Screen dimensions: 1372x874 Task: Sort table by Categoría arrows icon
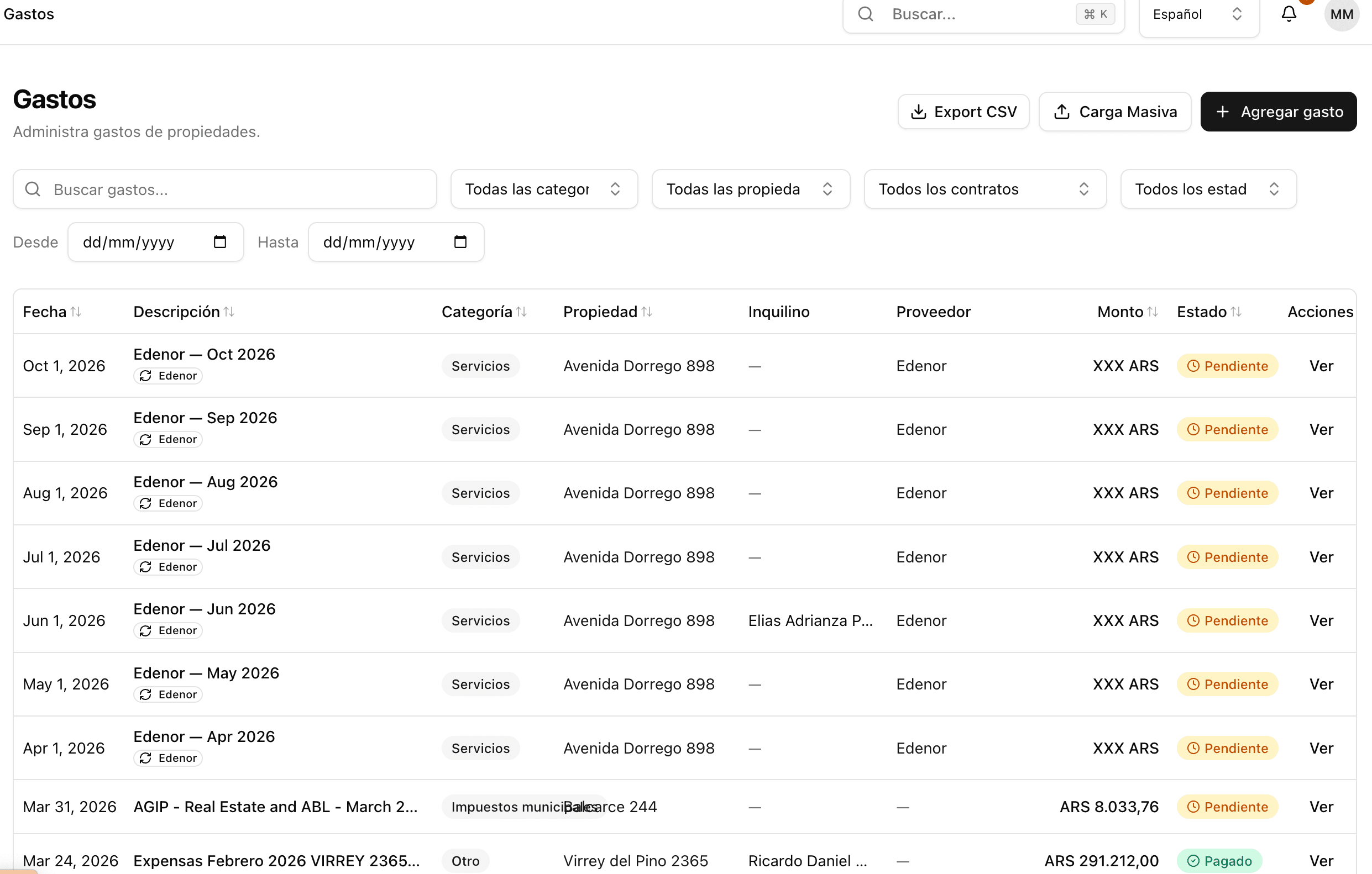tap(521, 312)
